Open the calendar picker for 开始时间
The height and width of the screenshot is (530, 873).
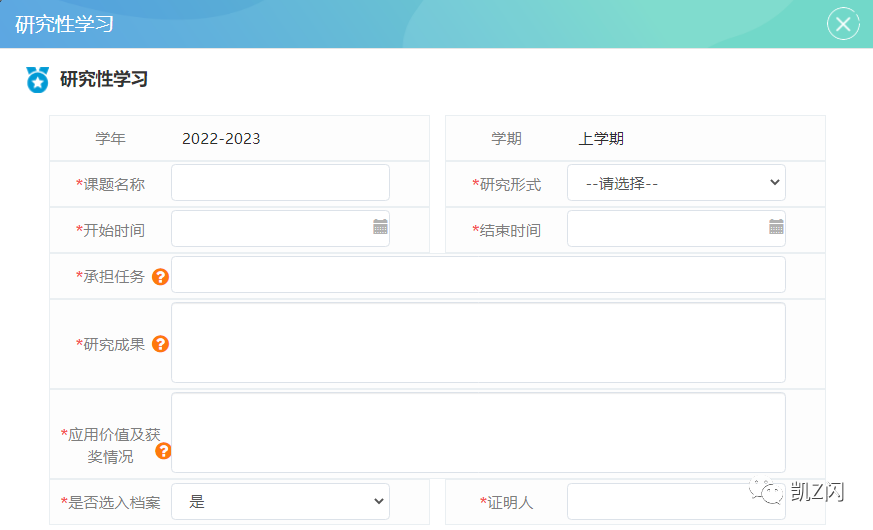click(x=380, y=228)
